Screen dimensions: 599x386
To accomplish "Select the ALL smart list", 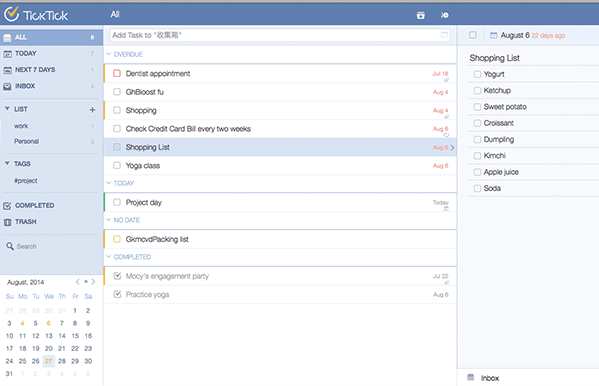I will point(51,37).
